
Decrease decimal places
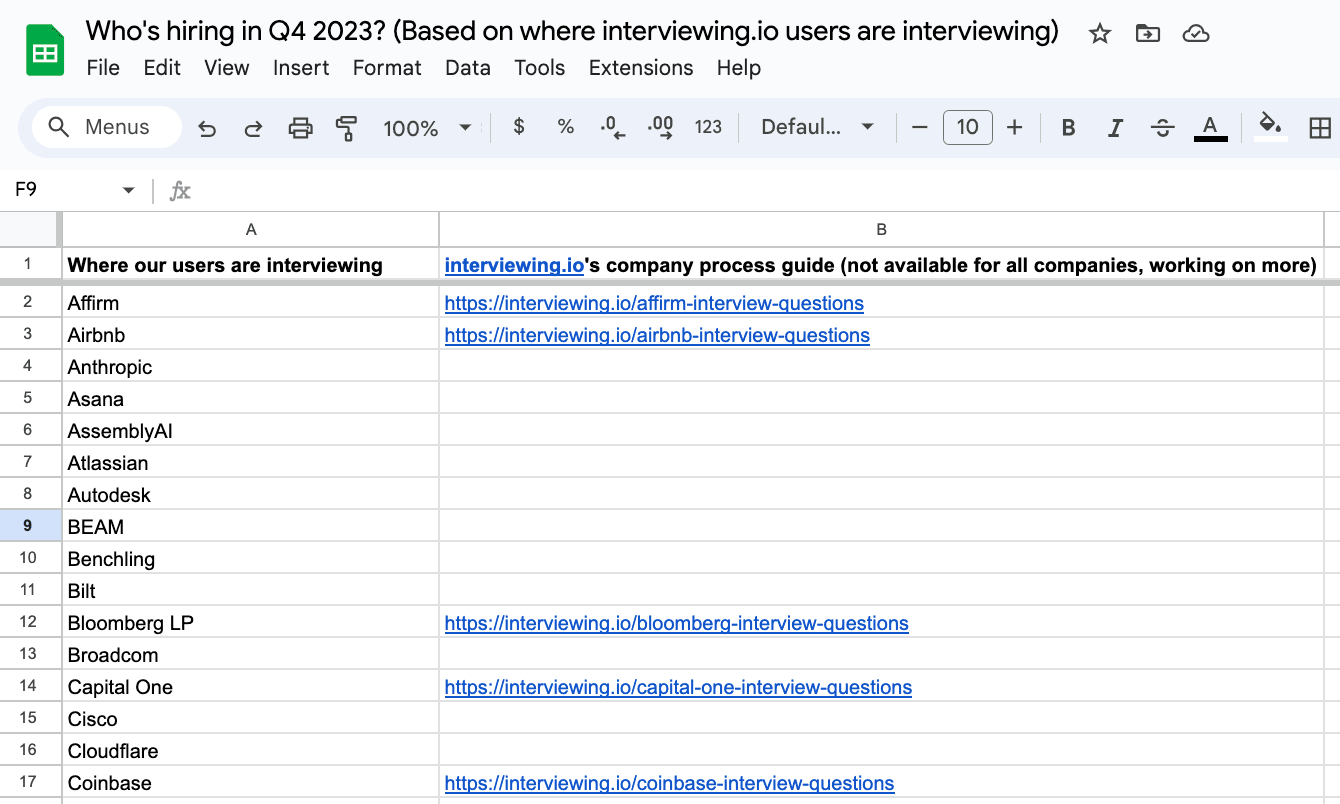click(612, 127)
